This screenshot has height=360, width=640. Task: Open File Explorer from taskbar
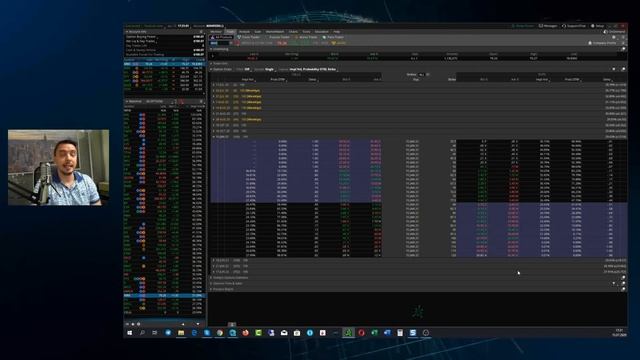click(x=180, y=333)
